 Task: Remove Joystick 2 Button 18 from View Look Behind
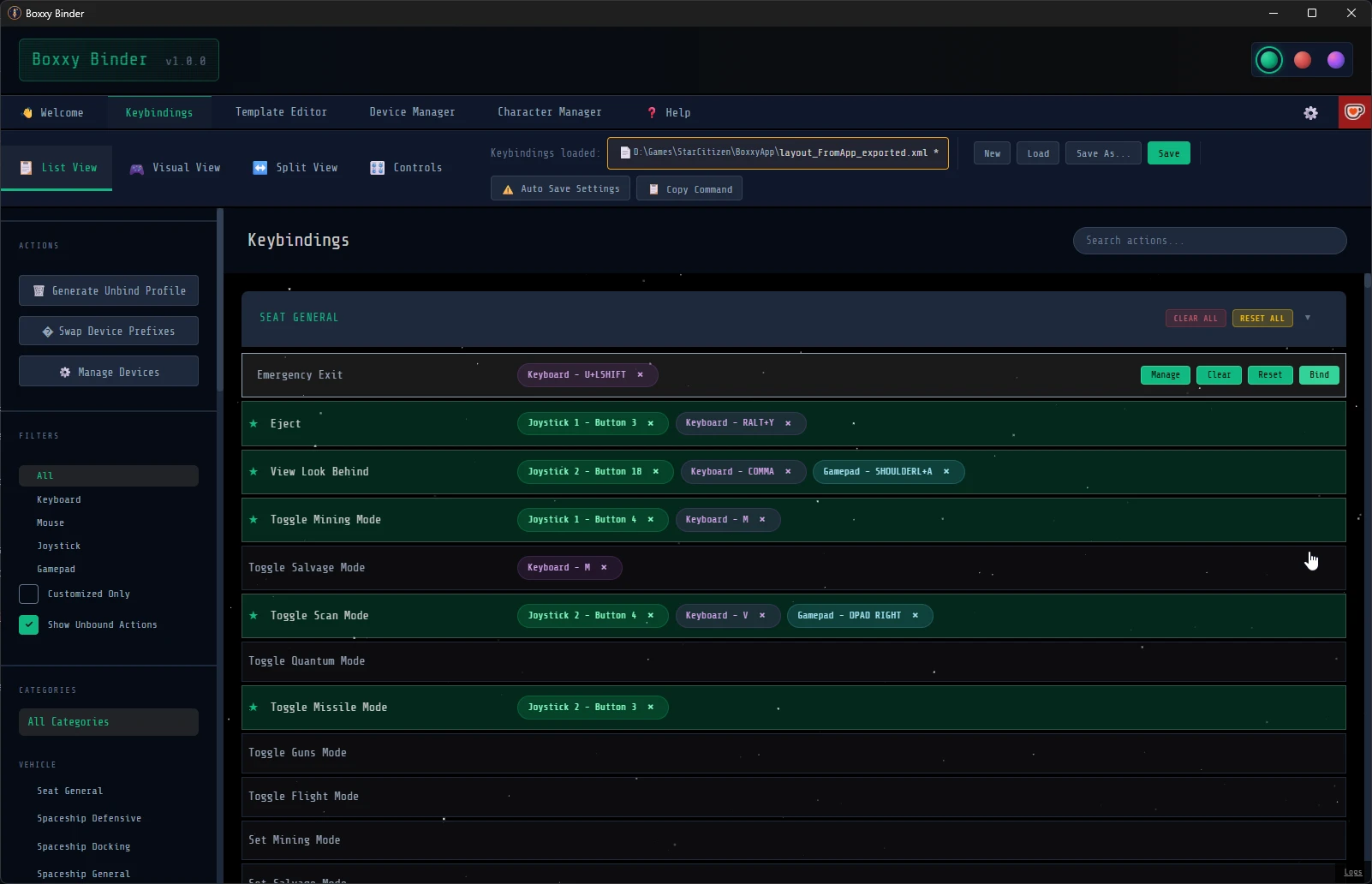click(x=656, y=471)
